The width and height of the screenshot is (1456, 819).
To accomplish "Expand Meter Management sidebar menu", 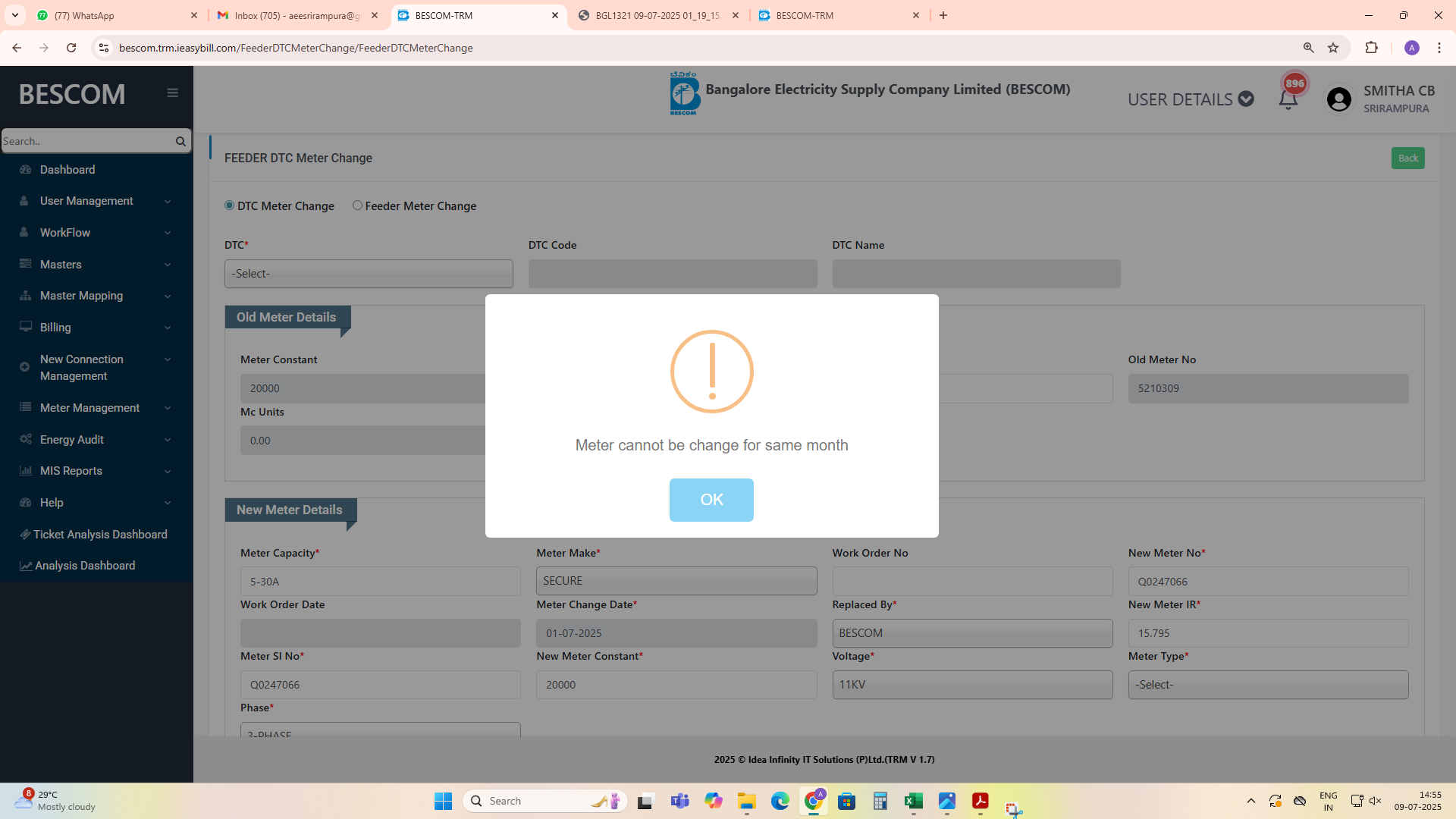I will (96, 408).
